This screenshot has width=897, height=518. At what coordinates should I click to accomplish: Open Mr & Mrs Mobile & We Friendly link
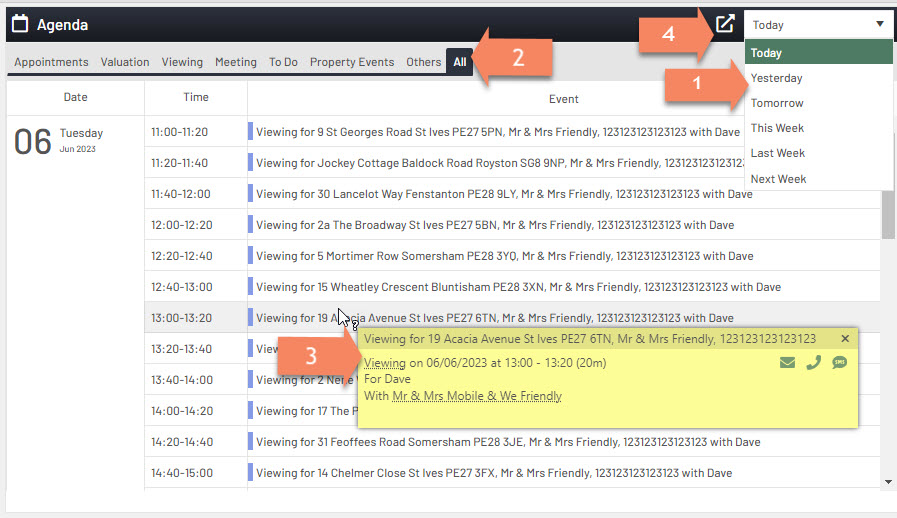(476, 396)
